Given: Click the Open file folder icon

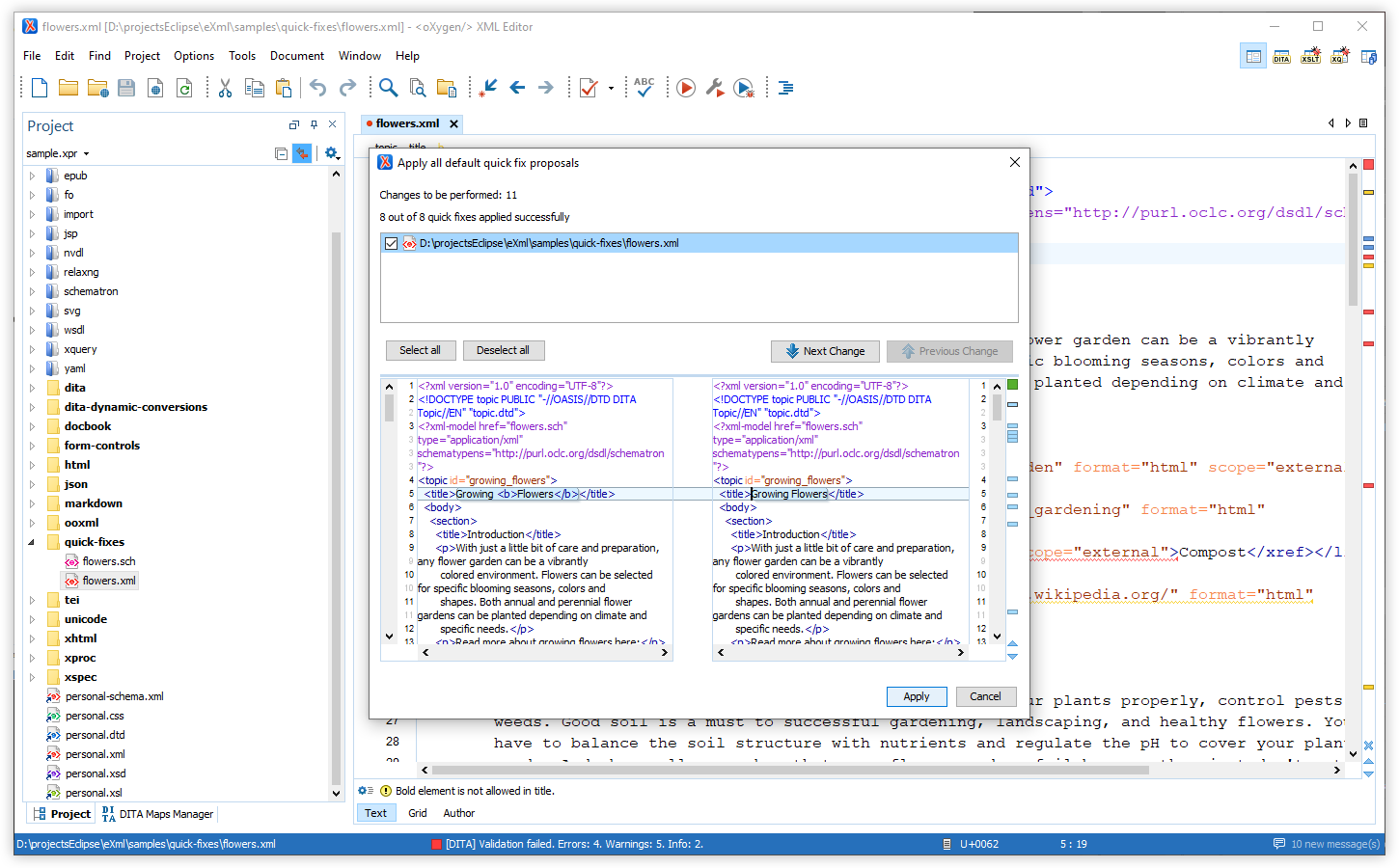Looking at the screenshot, I should point(69,88).
